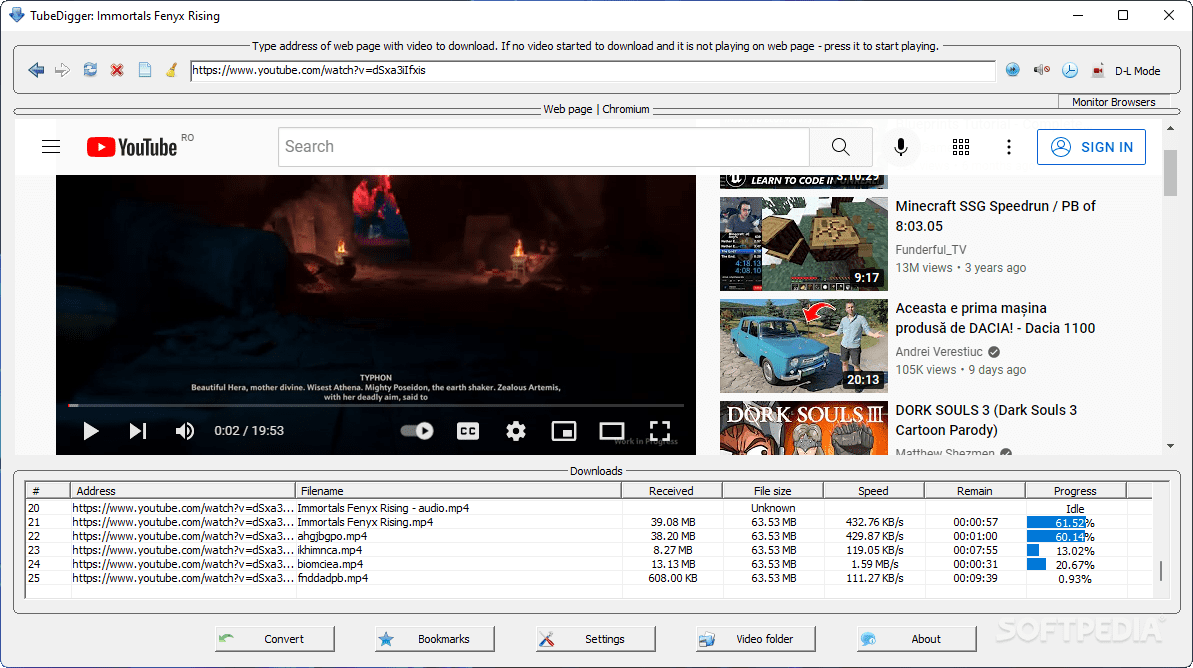Image resolution: width=1193 pixels, height=668 pixels.
Task: Switch to theater mode
Action: pos(612,431)
